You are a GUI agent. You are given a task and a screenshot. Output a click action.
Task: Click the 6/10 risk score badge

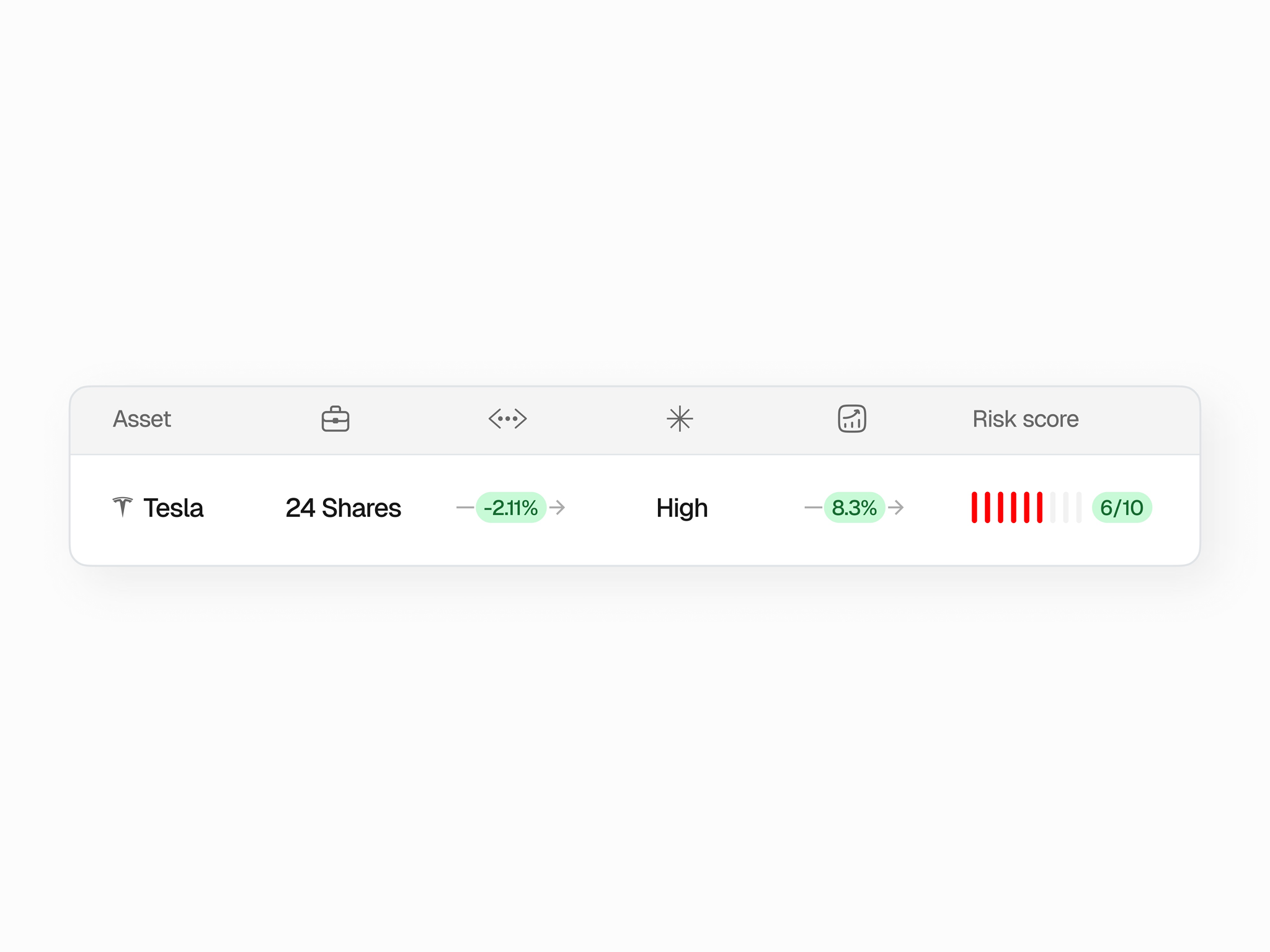[1121, 508]
